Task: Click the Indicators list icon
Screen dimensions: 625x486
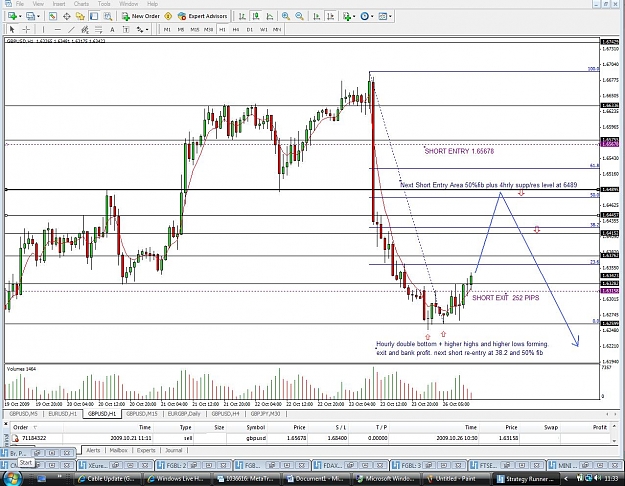Action: pos(347,16)
